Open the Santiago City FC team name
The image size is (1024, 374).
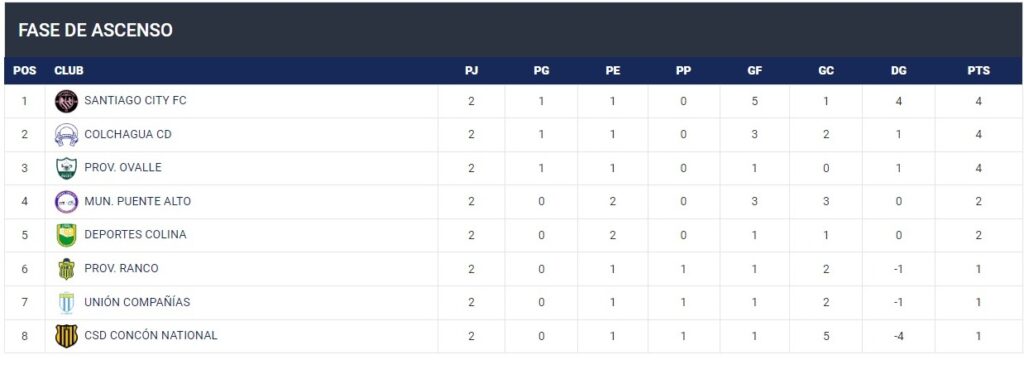pyautogui.click(x=135, y=101)
